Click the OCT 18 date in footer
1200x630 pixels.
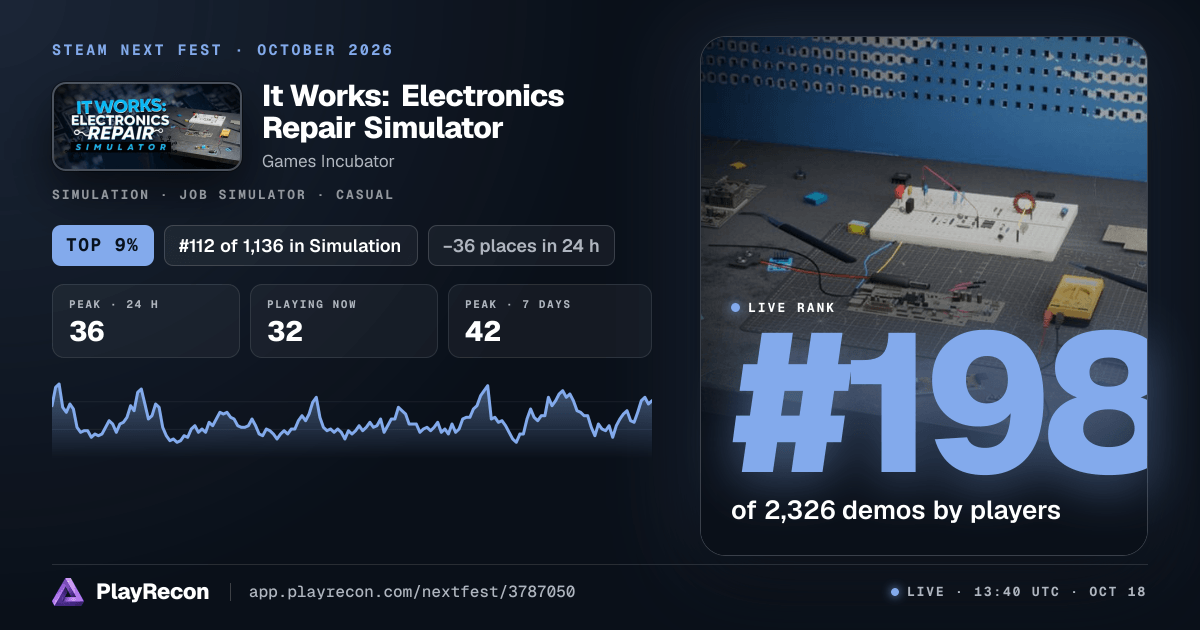1118,592
